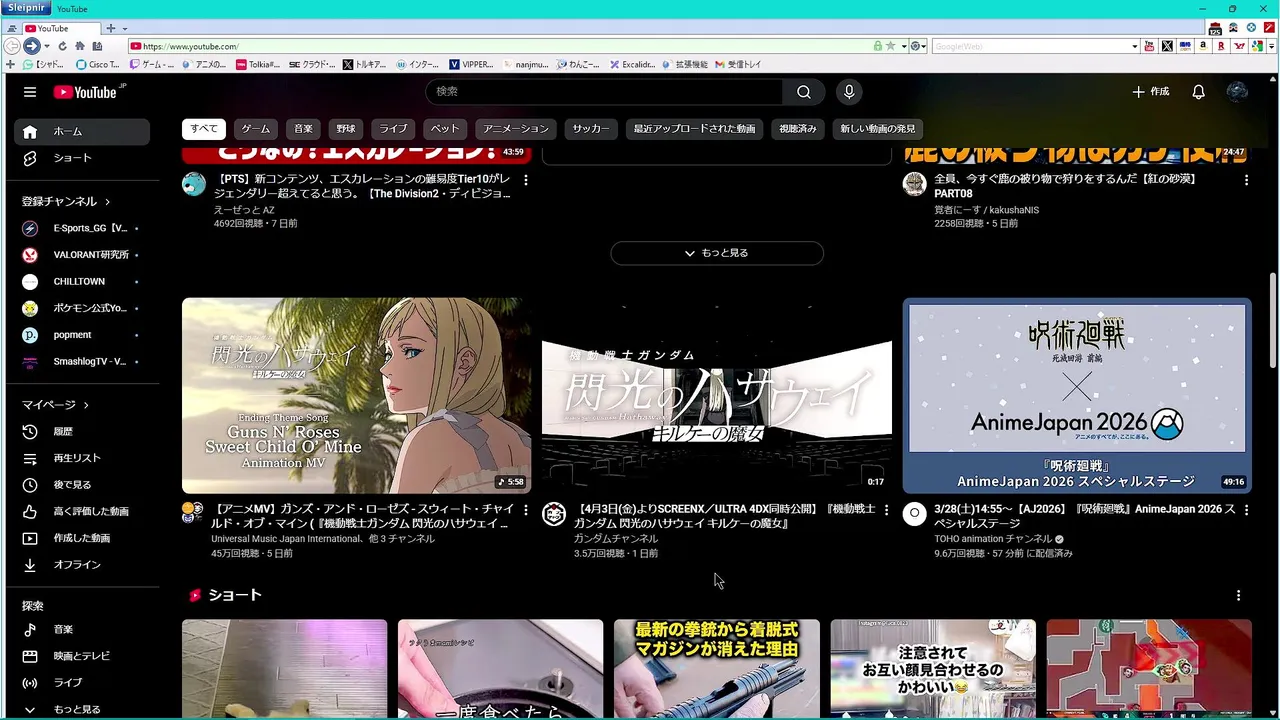The height and width of the screenshot is (720, 1280).
Task: Open options menu for 呪術廻戦 AnimeJapan video
Action: pyautogui.click(x=1246, y=510)
